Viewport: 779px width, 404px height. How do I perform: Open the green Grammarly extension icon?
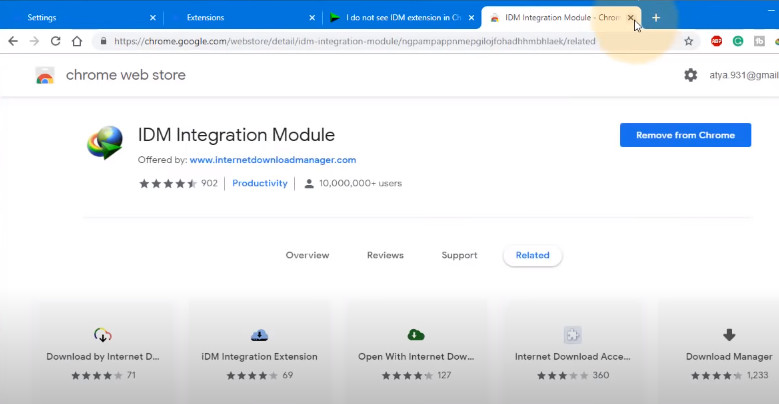[x=738, y=41]
